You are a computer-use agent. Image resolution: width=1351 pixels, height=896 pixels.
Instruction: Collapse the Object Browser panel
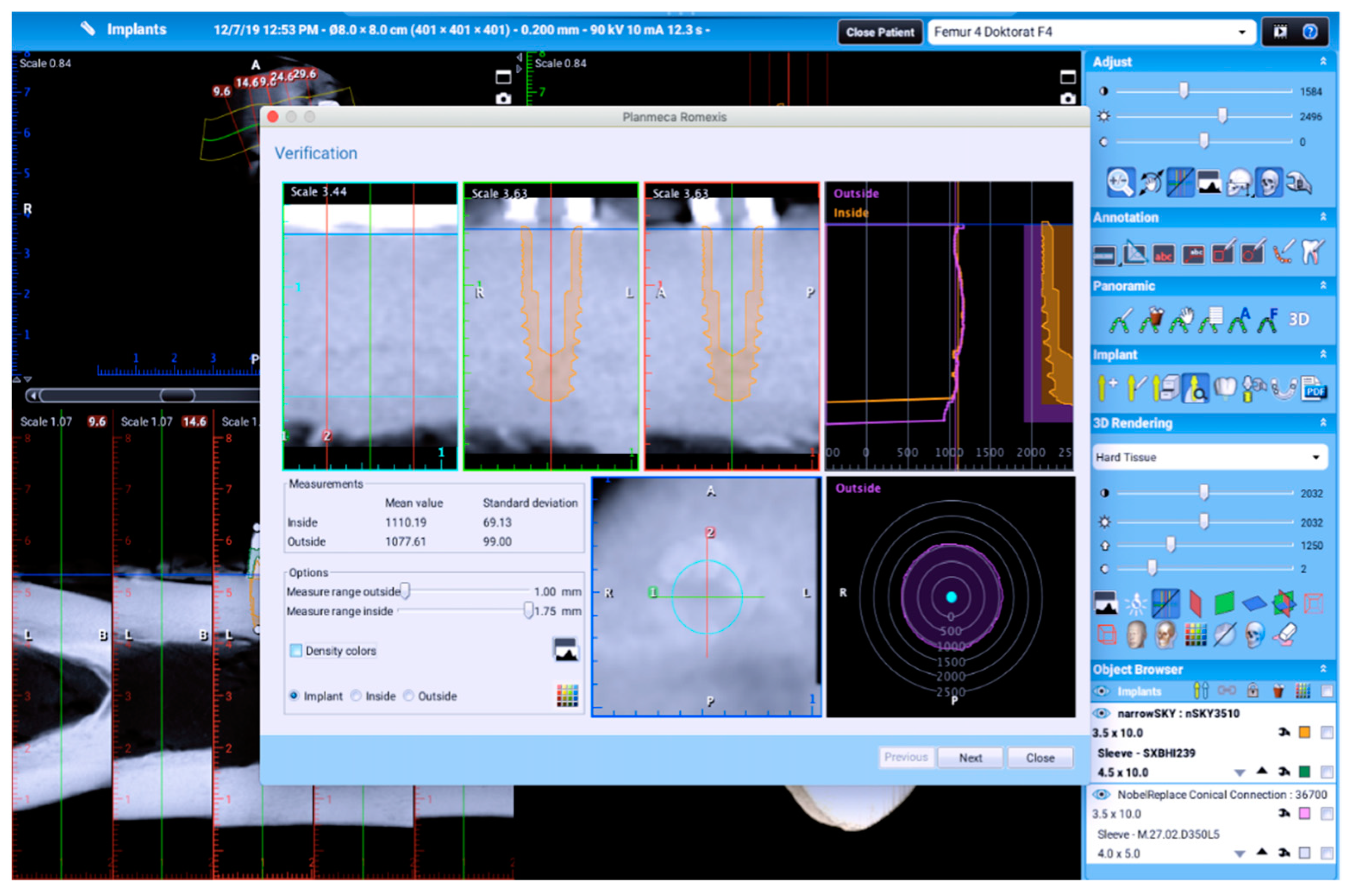point(1323,668)
